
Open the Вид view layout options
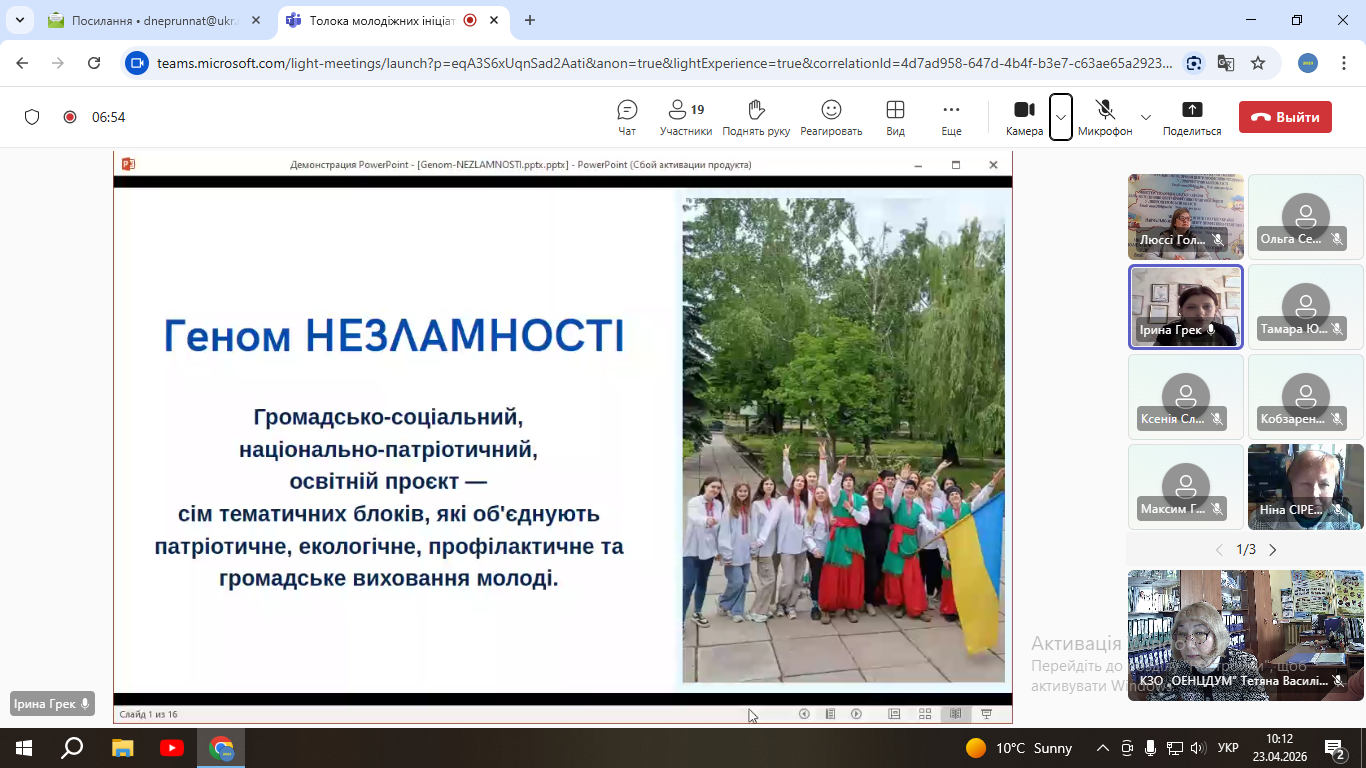[x=895, y=117]
